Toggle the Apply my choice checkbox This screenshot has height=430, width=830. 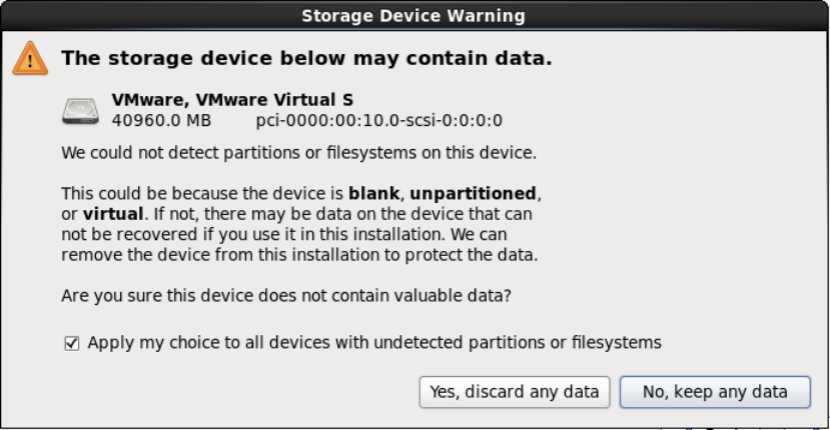(71, 344)
